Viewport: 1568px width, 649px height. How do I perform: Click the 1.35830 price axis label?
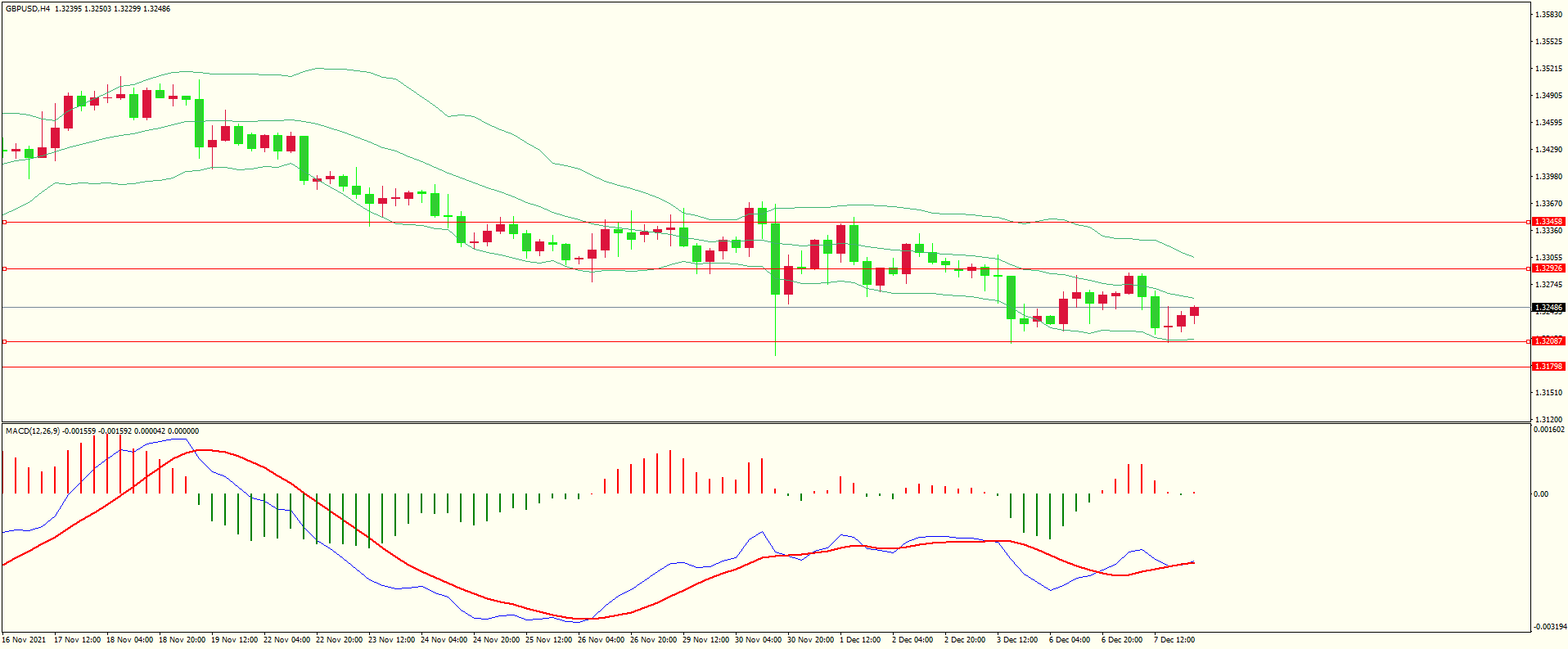point(1548,15)
